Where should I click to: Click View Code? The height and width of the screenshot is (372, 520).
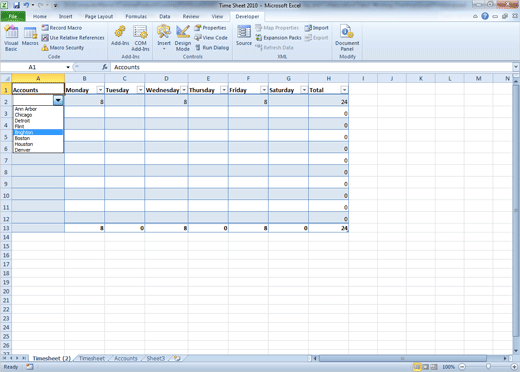211,38
